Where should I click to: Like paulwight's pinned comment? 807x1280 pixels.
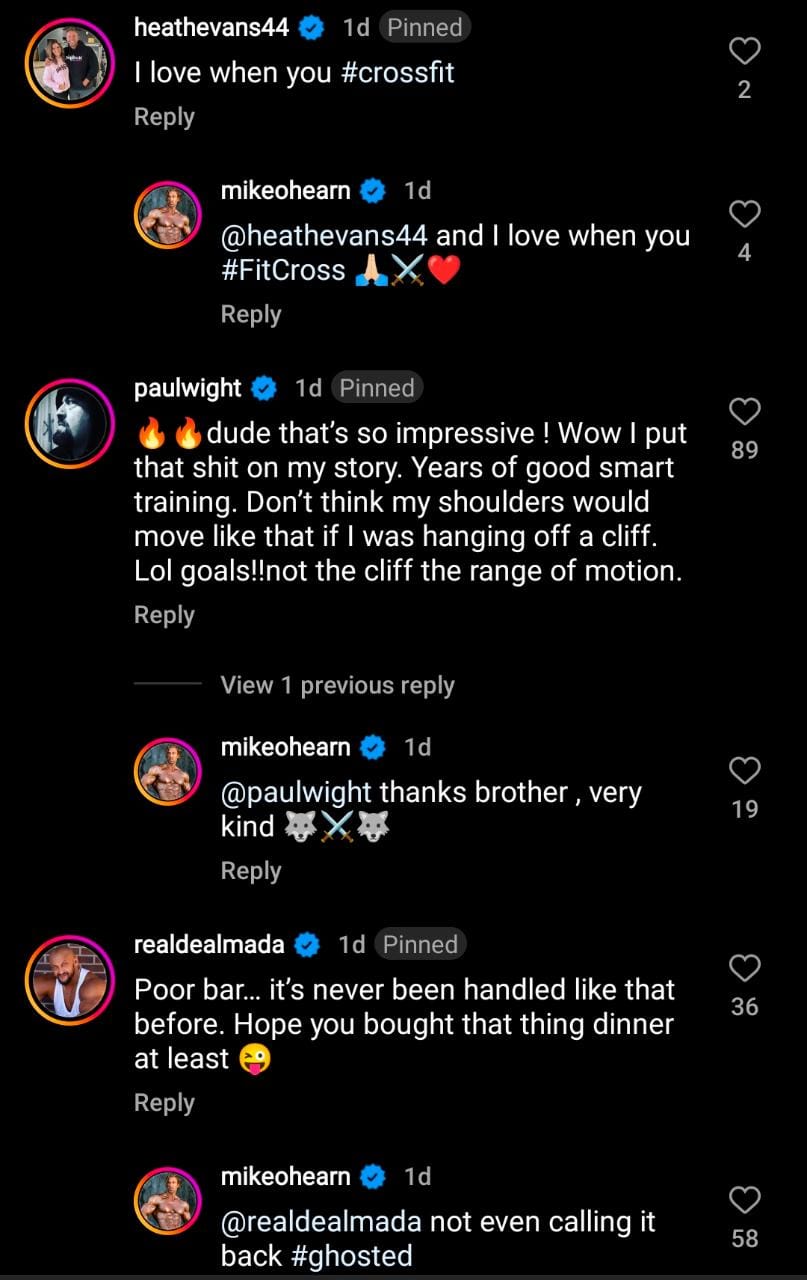click(x=744, y=411)
